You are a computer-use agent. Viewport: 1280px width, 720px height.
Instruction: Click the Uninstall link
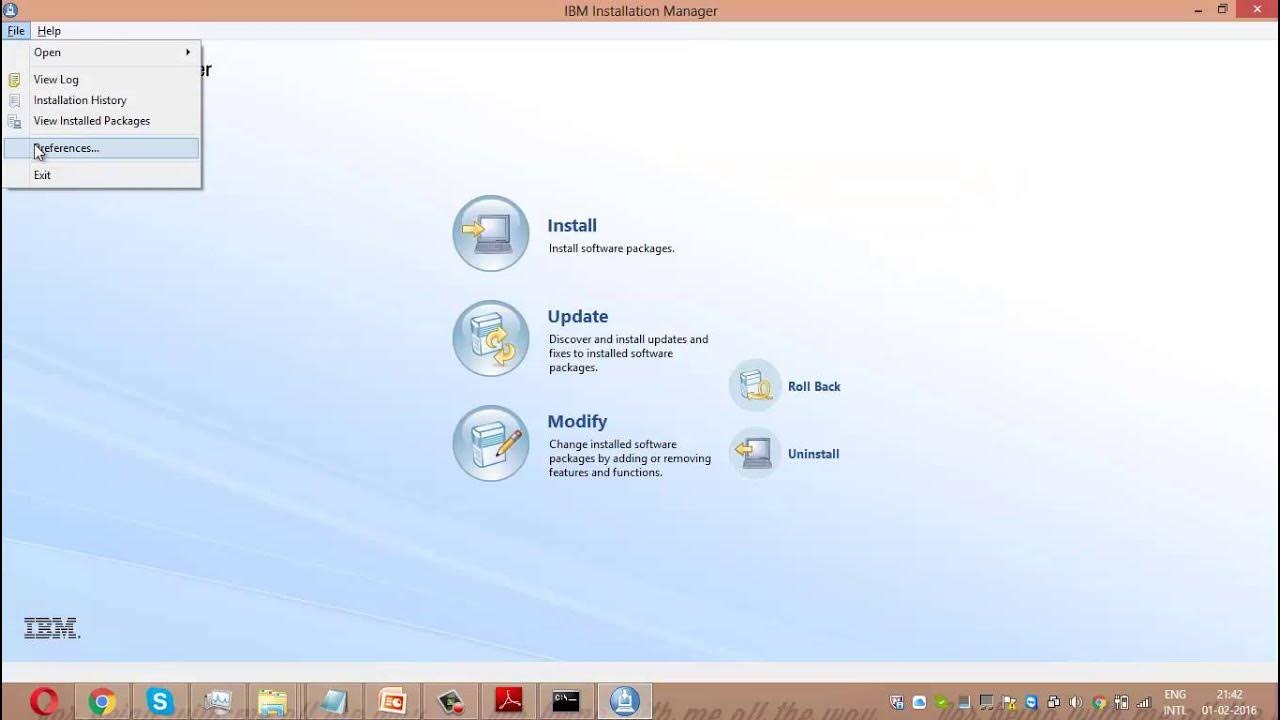pyautogui.click(x=814, y=454)
